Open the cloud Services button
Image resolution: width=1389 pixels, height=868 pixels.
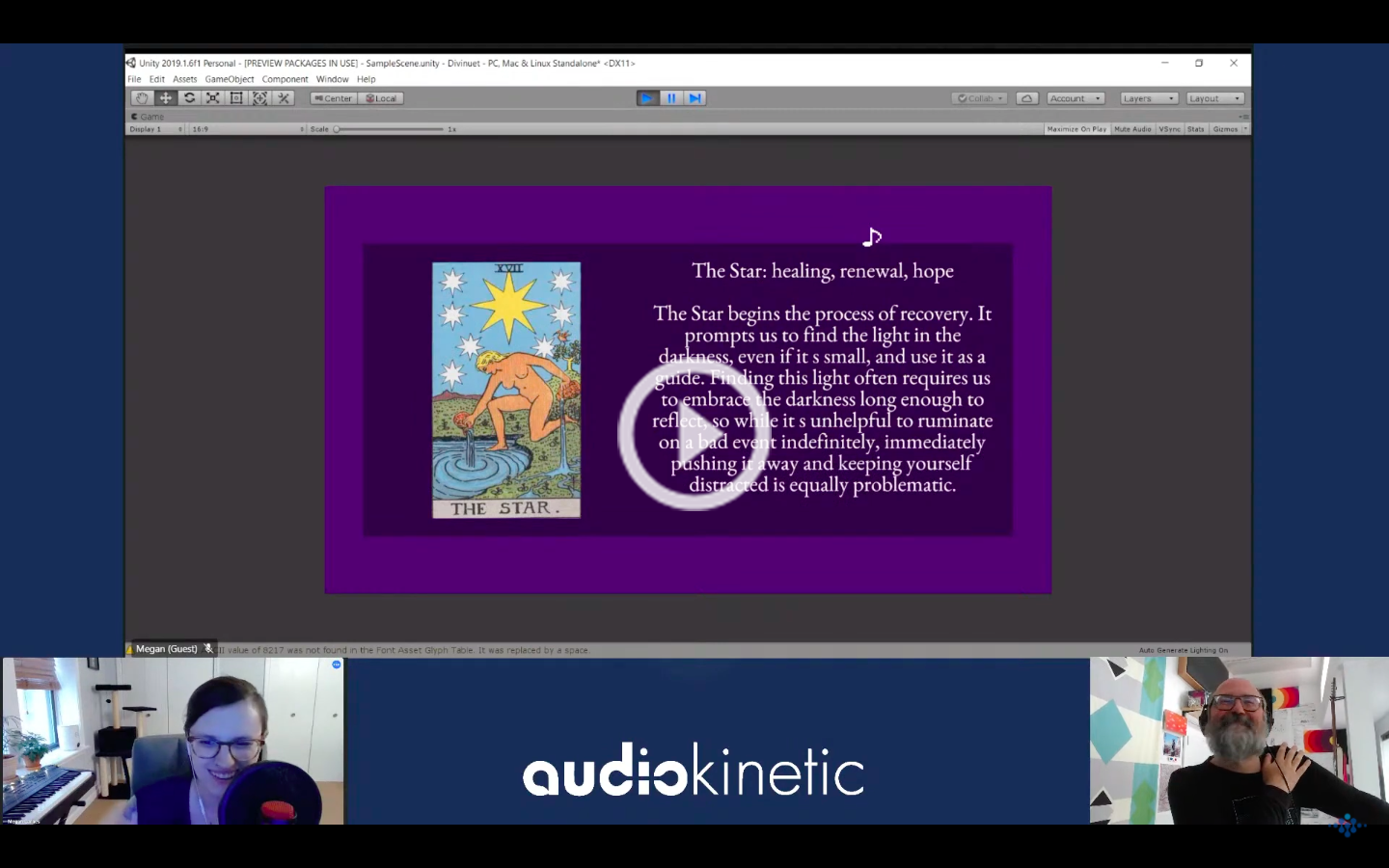[x=1027, y=98]
